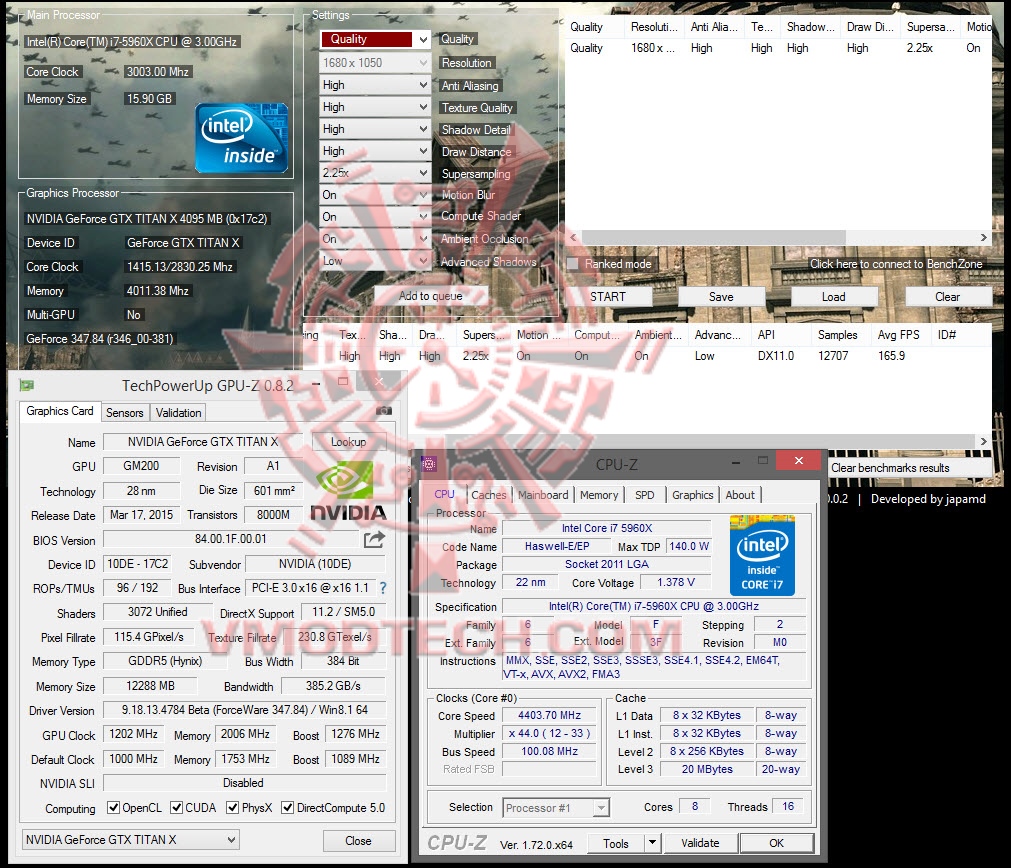This screenshot has height=868, width=1011.
Task: Click the START benchmark button
Action: click(607, 297)
